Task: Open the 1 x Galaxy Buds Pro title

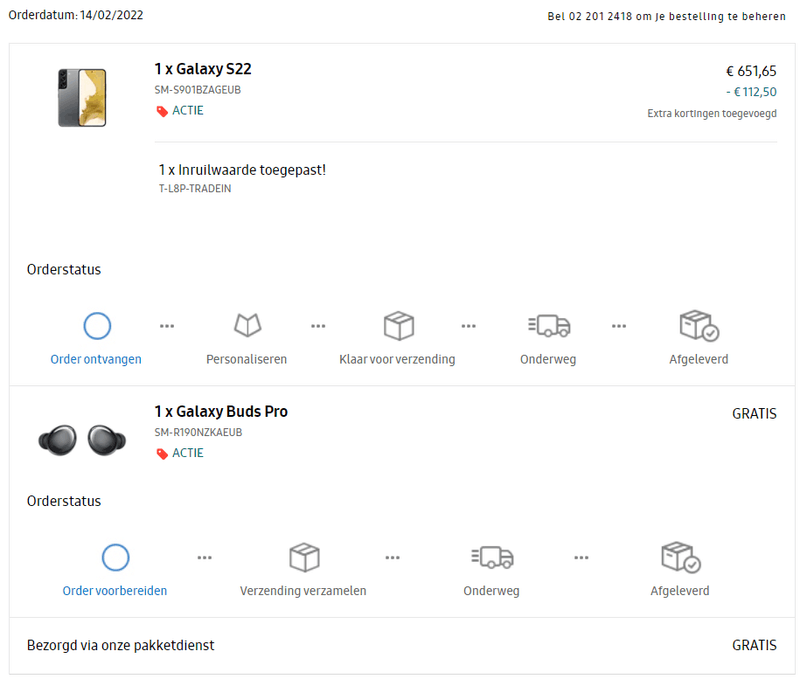Action: [221, 412]
